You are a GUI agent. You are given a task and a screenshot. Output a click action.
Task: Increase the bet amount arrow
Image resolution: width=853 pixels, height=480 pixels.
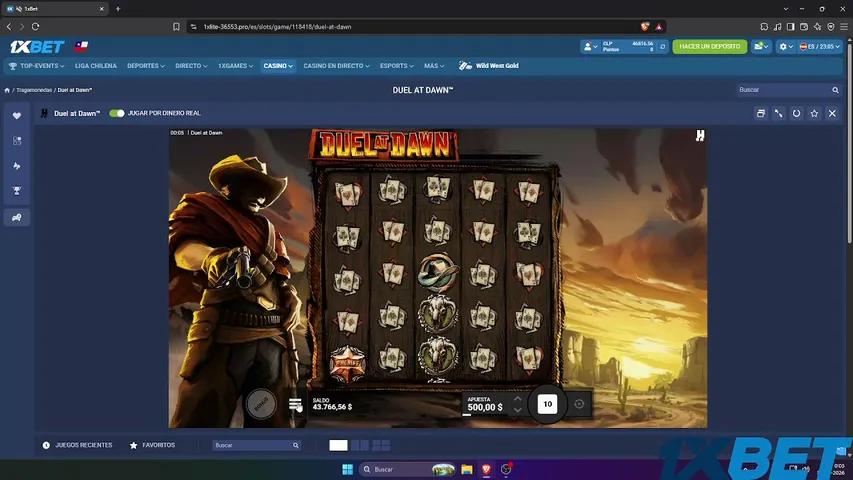pyautogui.click(x=517, y=399)
